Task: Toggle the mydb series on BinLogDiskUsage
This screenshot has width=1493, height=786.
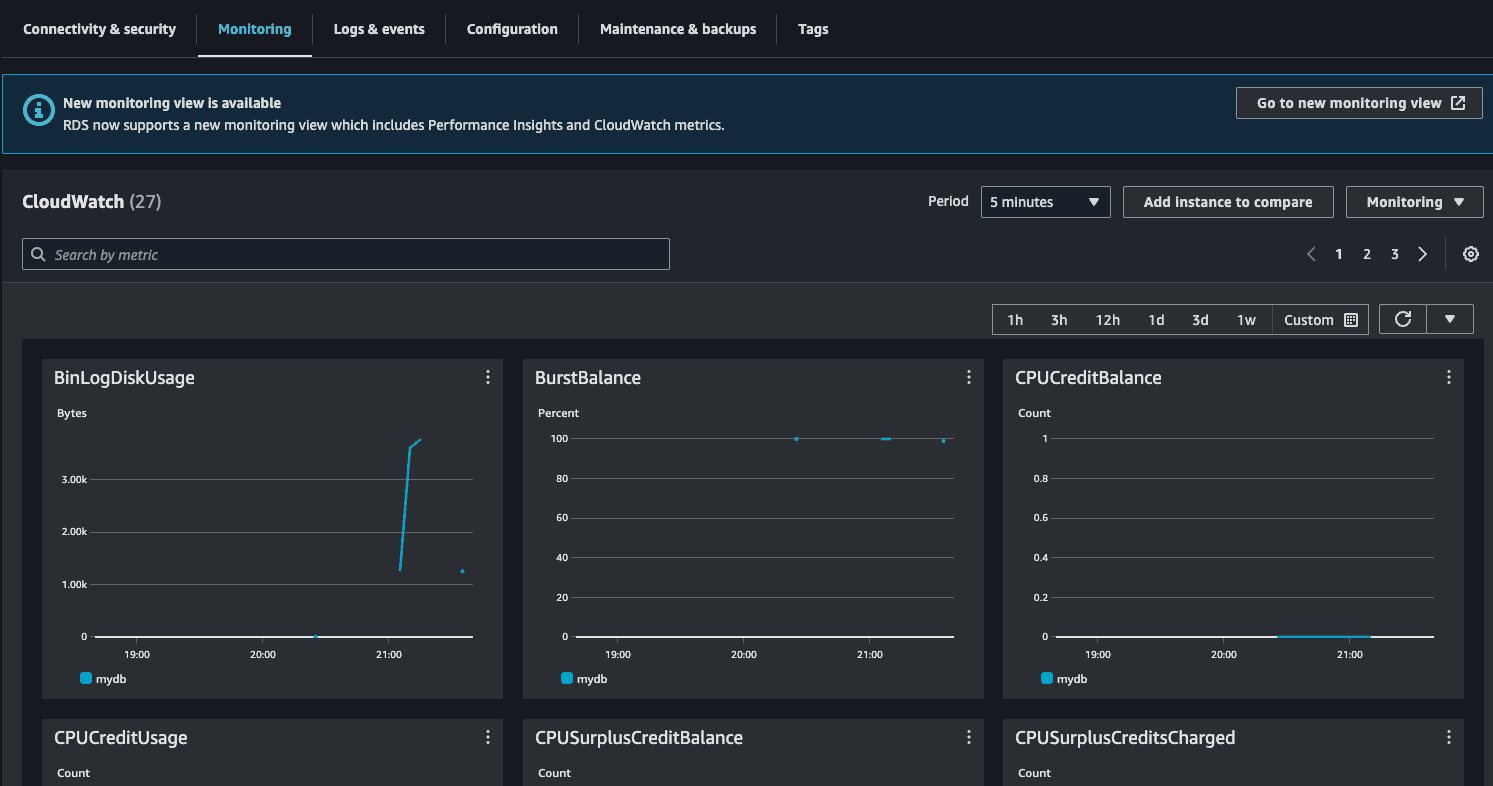Action: [103, 678]
